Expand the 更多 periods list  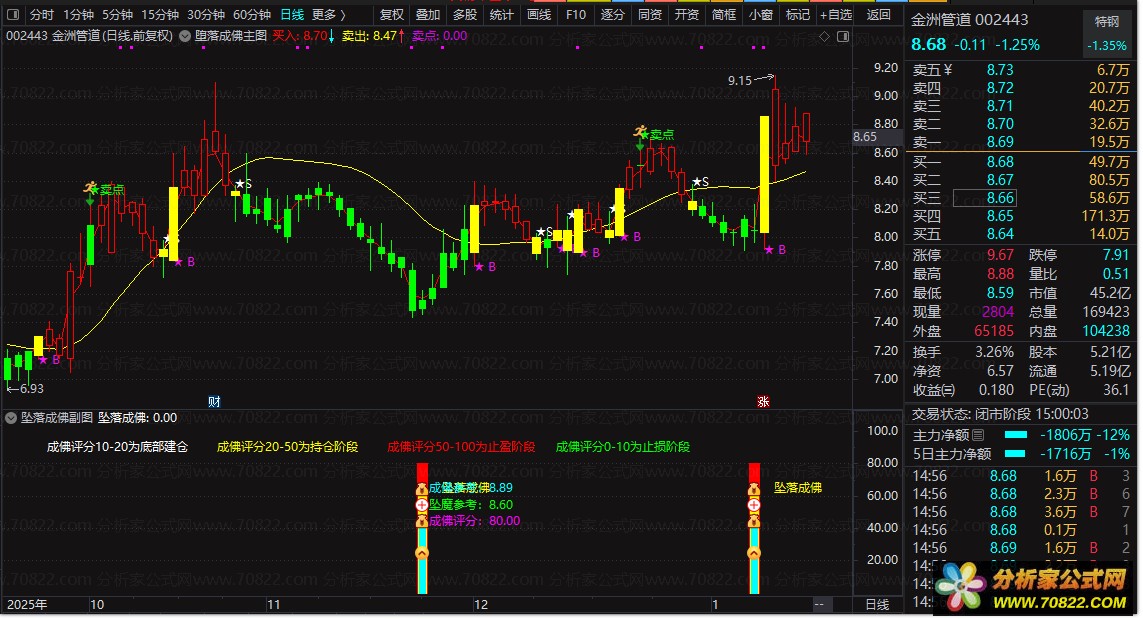click(x=329, y=15)
